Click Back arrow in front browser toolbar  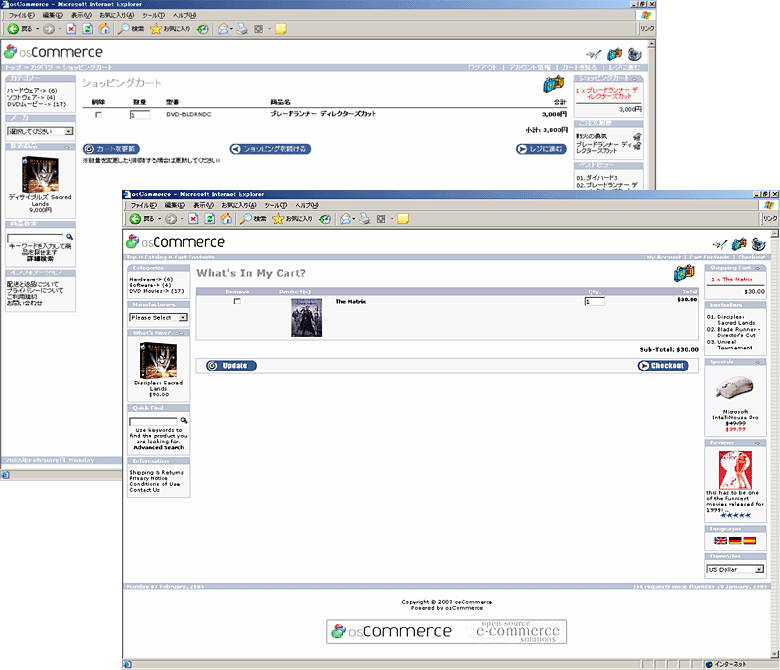pos(135,219)
